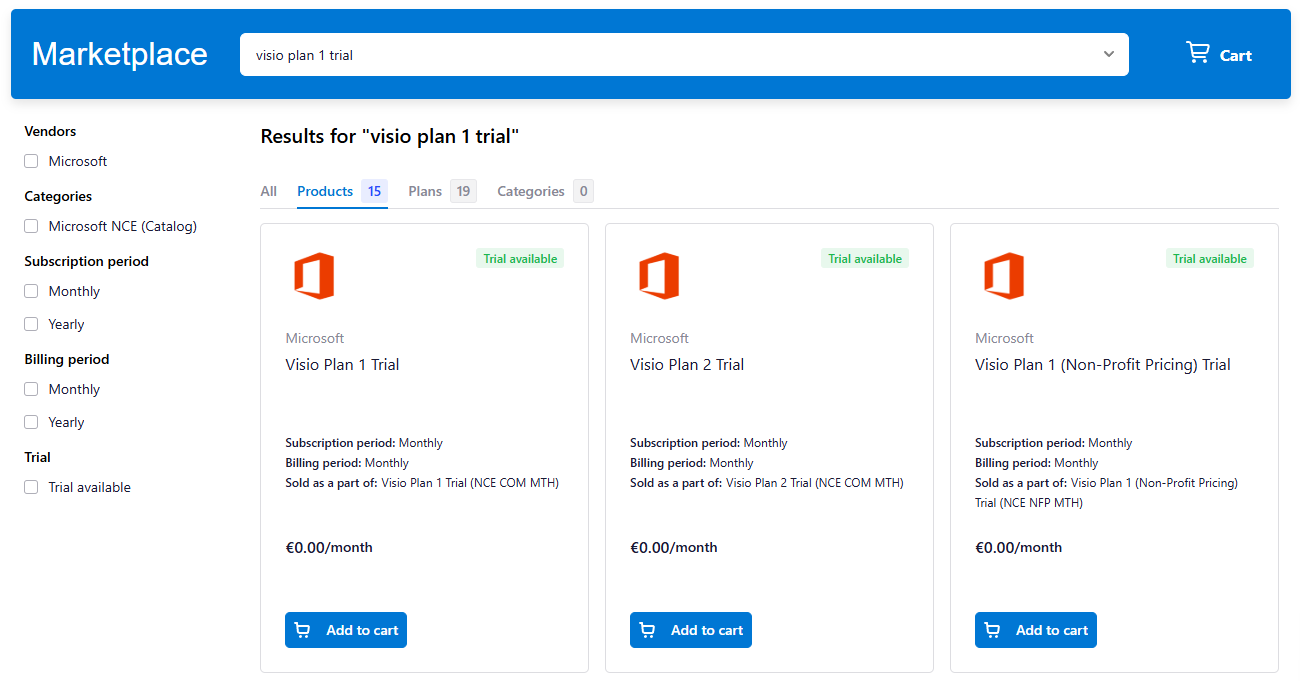The height and width of the screenshot is (681, 1300).
Task: Click the Plans count badge 19
Action: (463, 191)
